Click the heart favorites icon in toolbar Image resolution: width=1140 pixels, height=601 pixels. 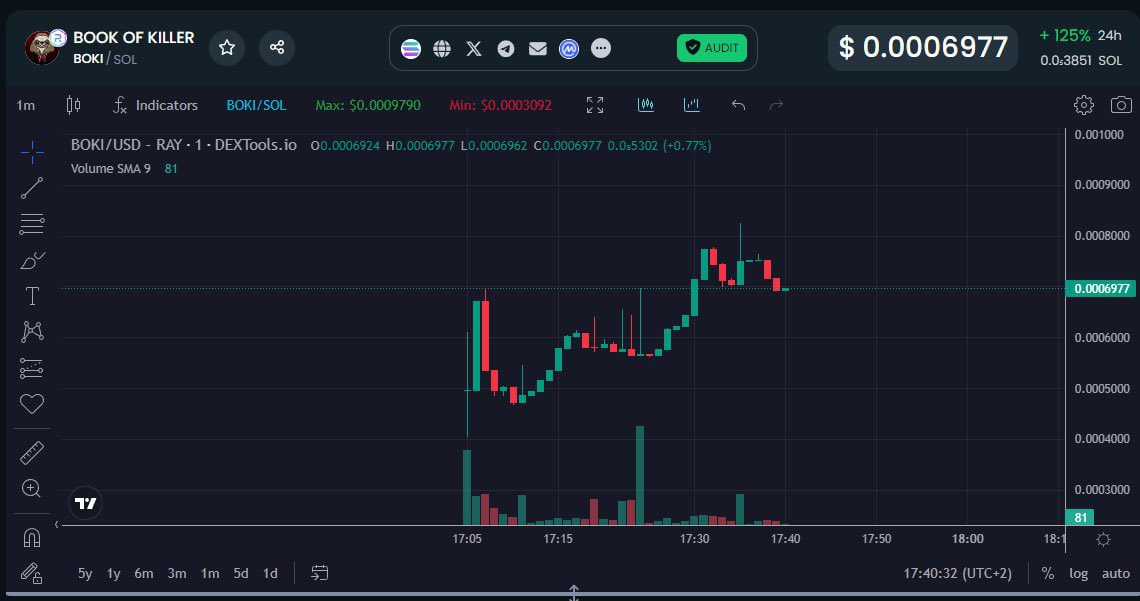pyautogui.click(x=32, y=403)
